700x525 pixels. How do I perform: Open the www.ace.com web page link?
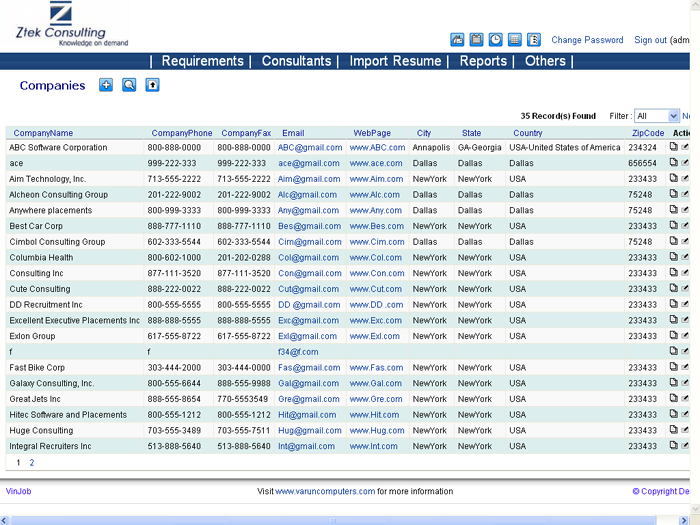376,163
